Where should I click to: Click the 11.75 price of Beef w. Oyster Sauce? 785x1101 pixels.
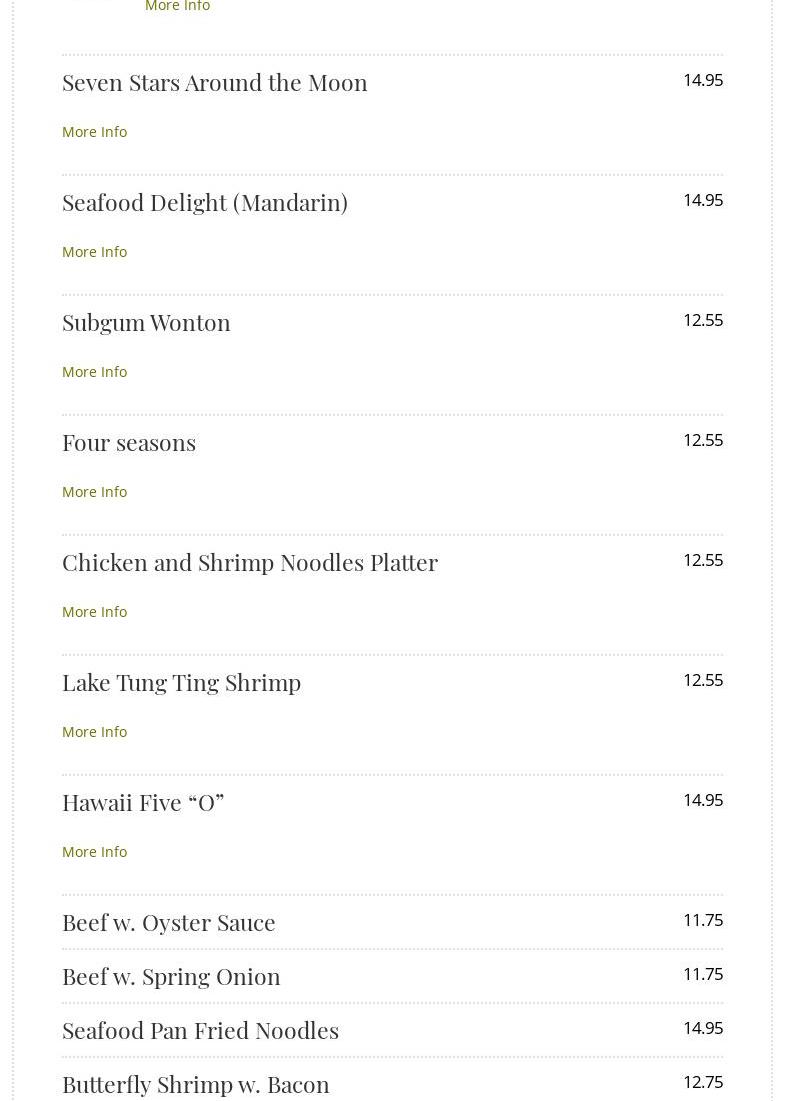point(702,920)
